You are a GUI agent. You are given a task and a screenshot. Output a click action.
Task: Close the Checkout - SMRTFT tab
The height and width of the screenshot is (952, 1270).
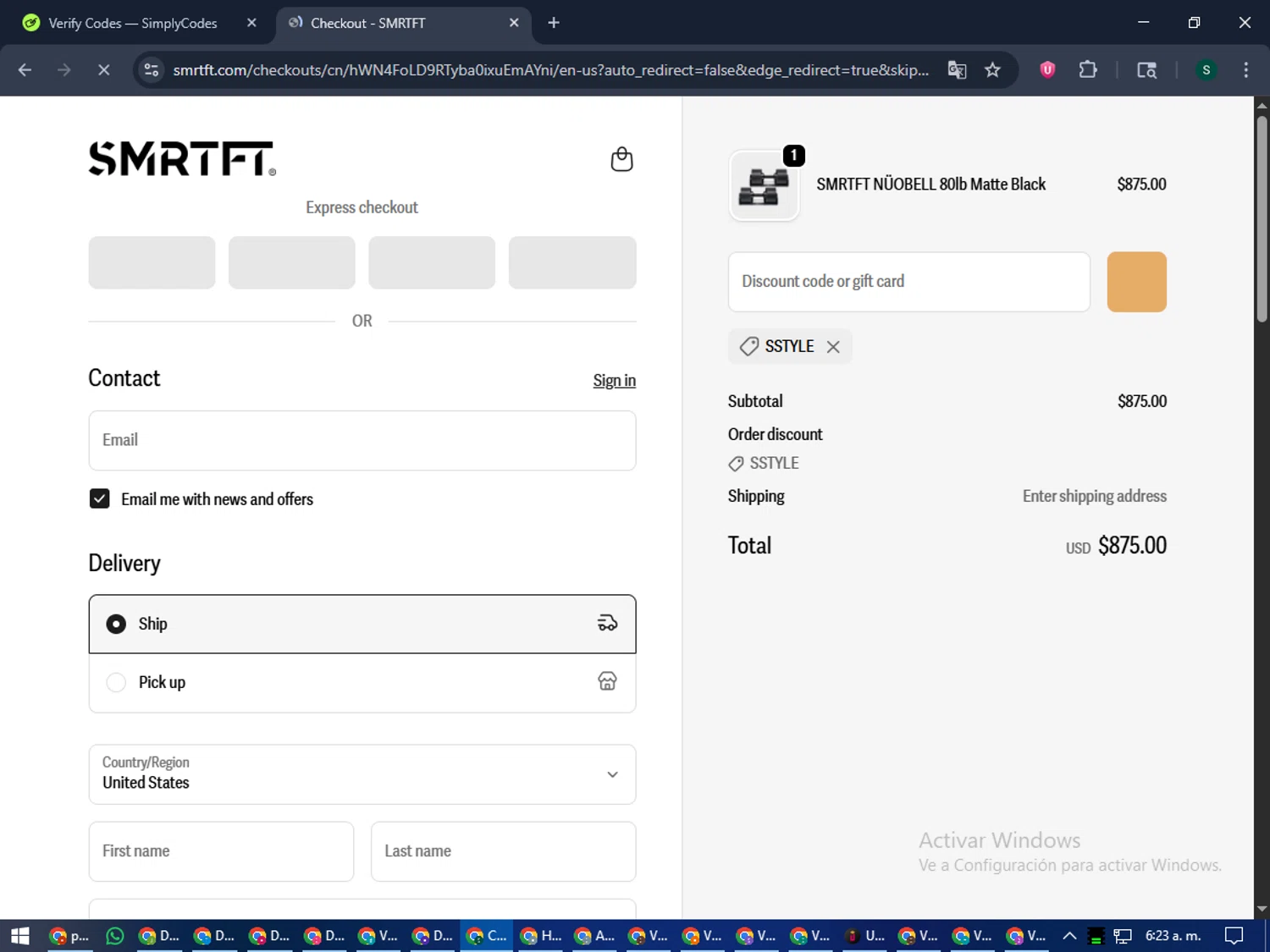click(x=514, y=23)
